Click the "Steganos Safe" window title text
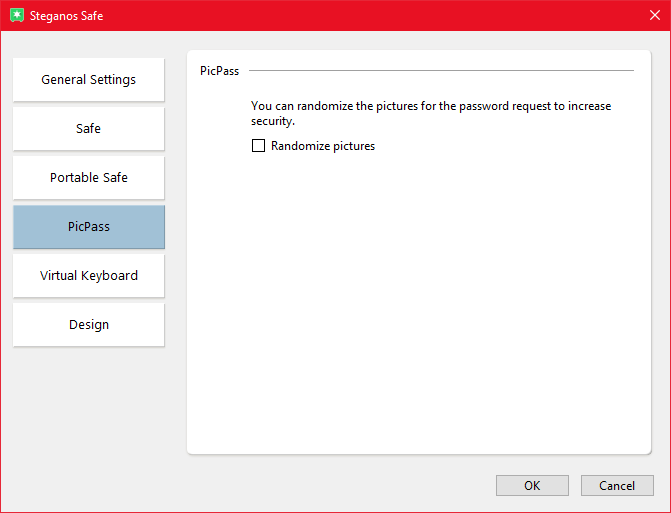Image resolution: width=671 pixels, height=513 pixels. pyautogui.click(x=67, y=16)
